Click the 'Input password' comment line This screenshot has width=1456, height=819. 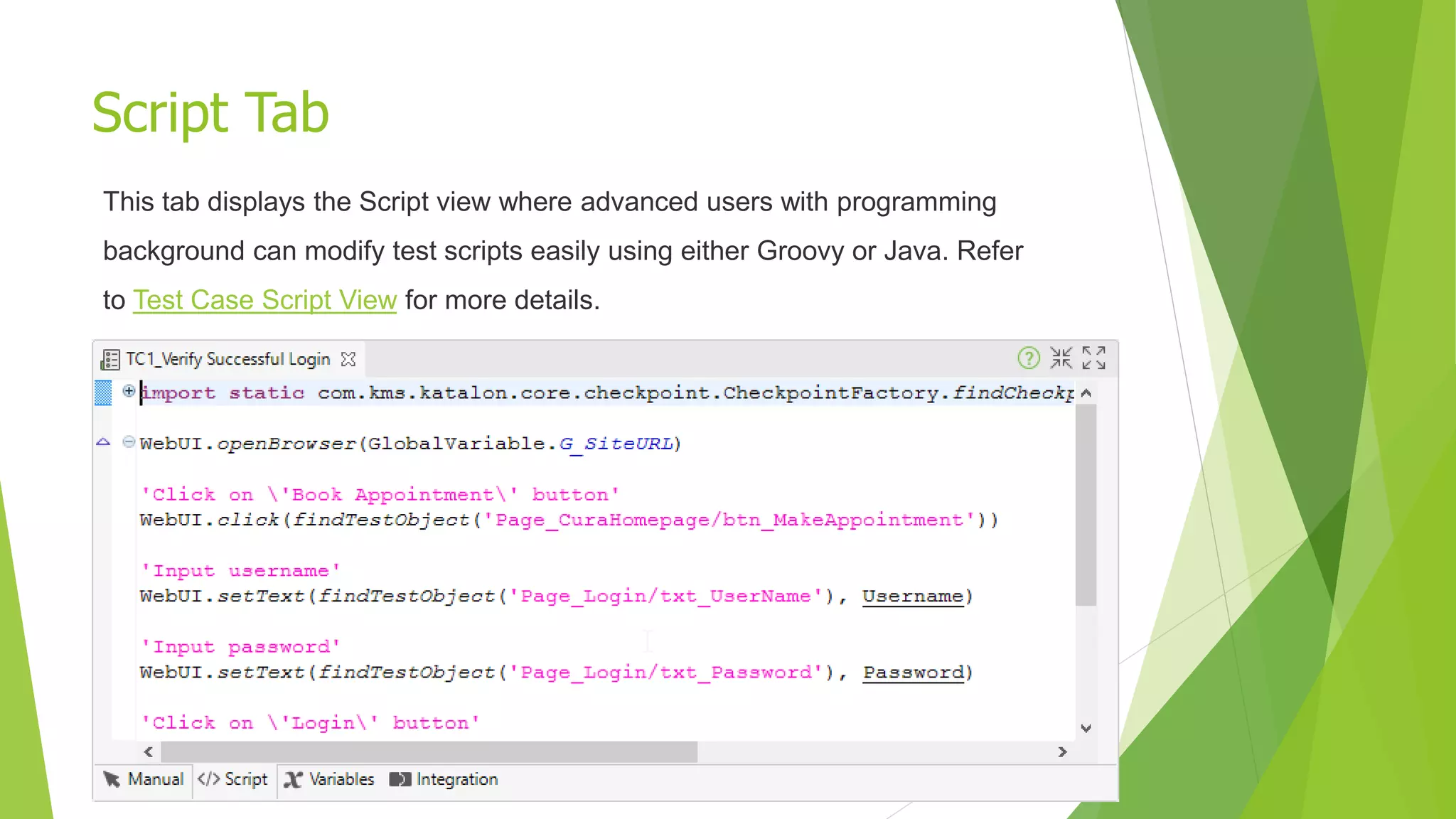[x=241, y=647]
